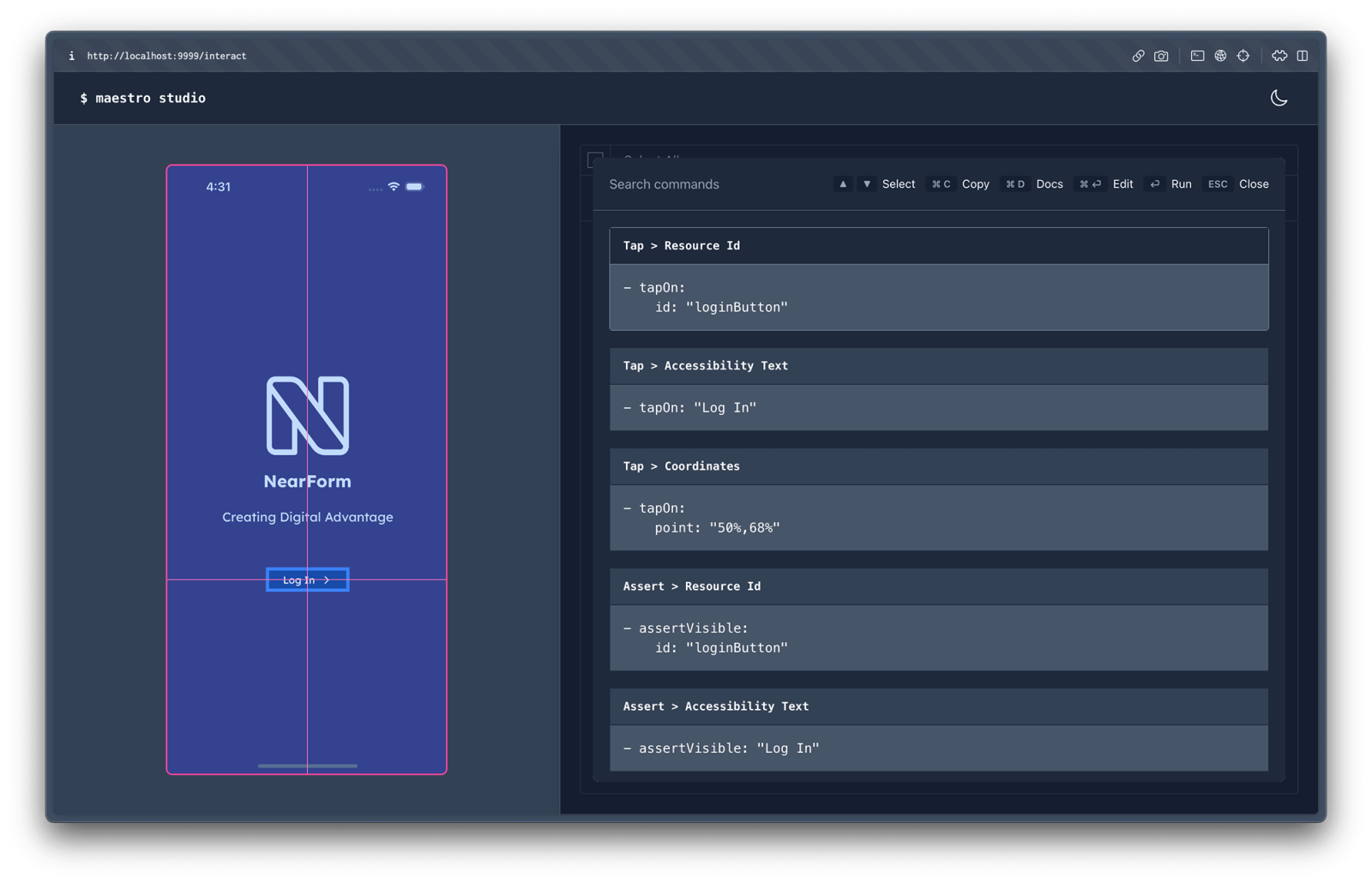Click the maestro studio header title
This screenshot has width=1372, height=883.
click(143, 99)
